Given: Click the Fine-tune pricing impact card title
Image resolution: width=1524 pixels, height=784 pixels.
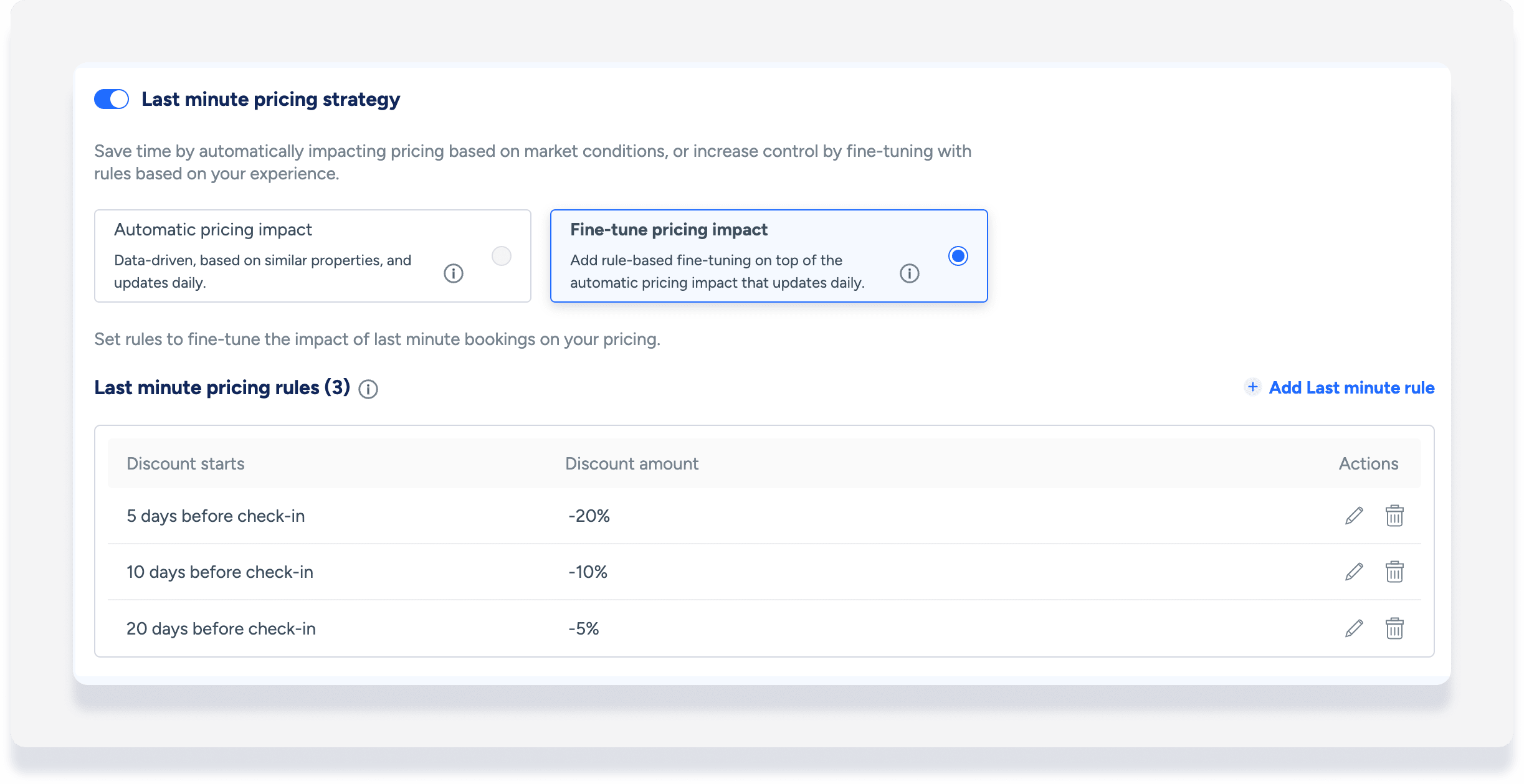Looking at the screenshot, I should pyautogui.click(x=669, y=230).
